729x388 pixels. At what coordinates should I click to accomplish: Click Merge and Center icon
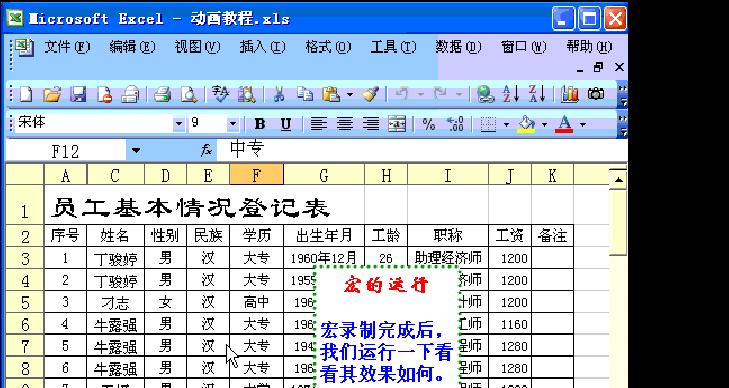pyautogui.click(x=397, y=124)
